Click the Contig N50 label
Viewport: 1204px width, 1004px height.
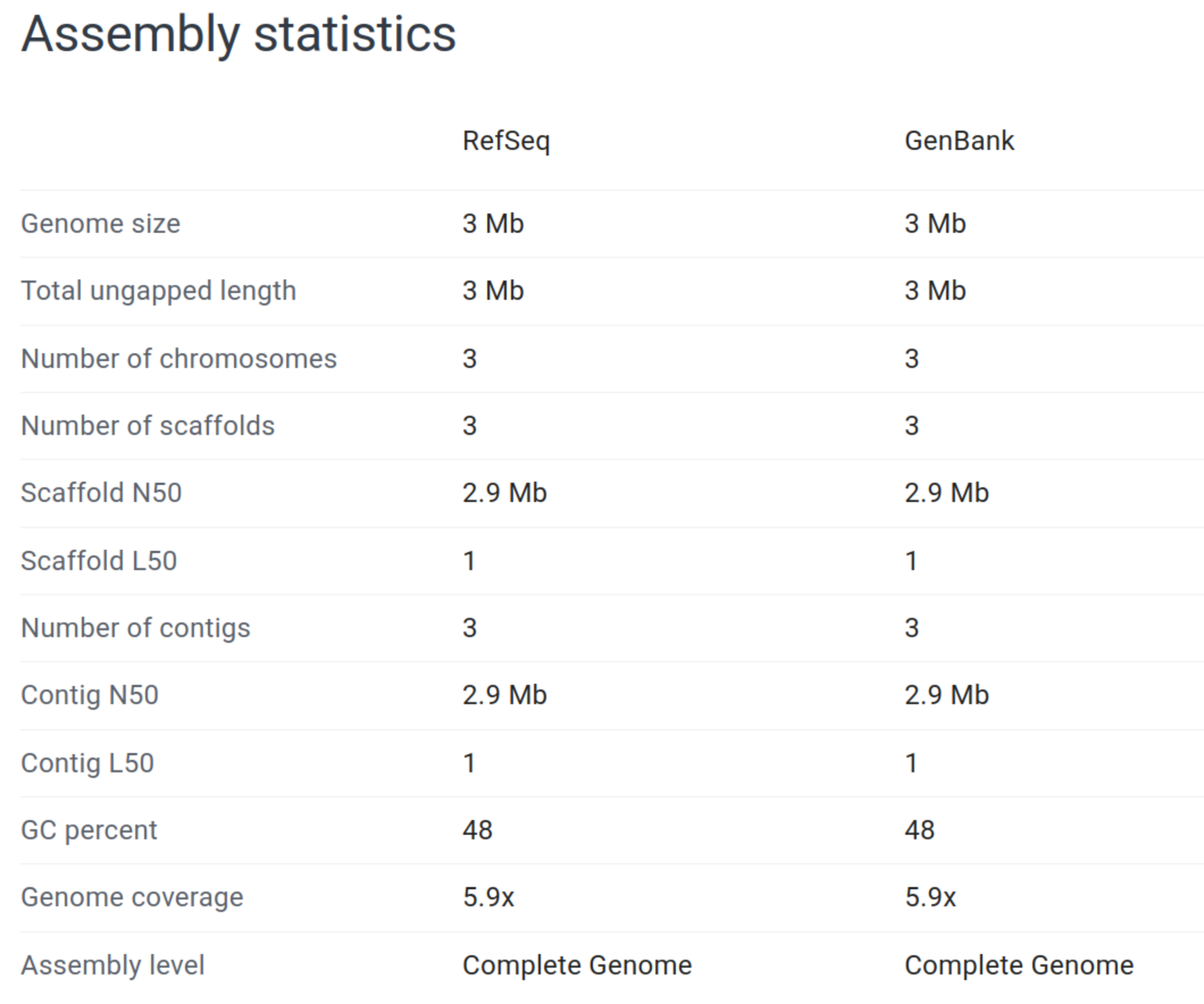90,696
